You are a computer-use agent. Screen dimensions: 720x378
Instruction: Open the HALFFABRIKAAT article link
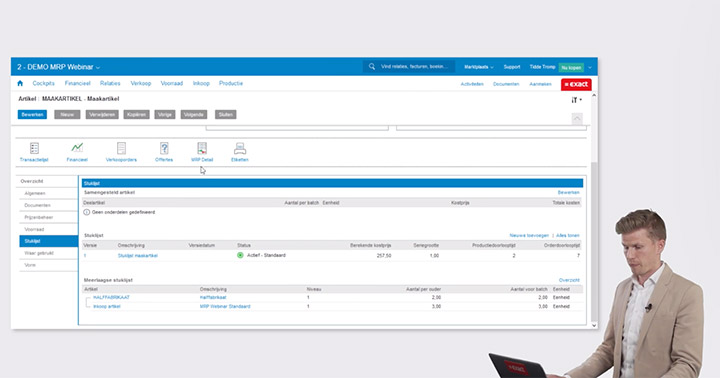pos(111,297)
